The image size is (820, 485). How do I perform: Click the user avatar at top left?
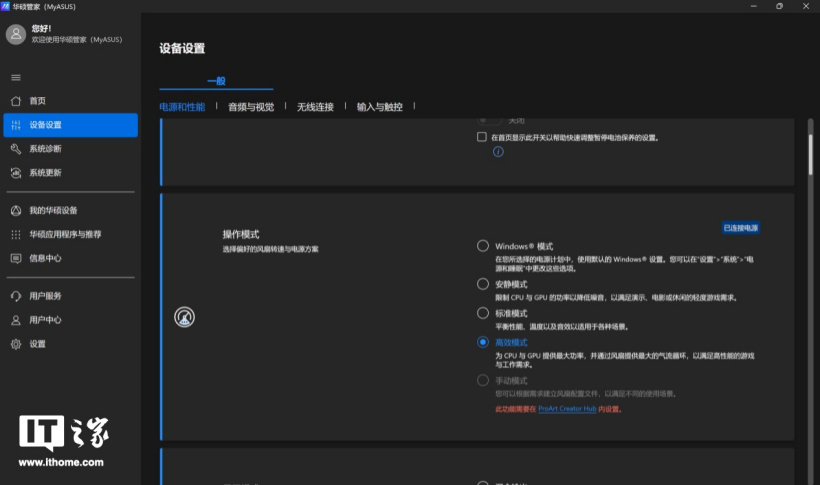point(16,35)
